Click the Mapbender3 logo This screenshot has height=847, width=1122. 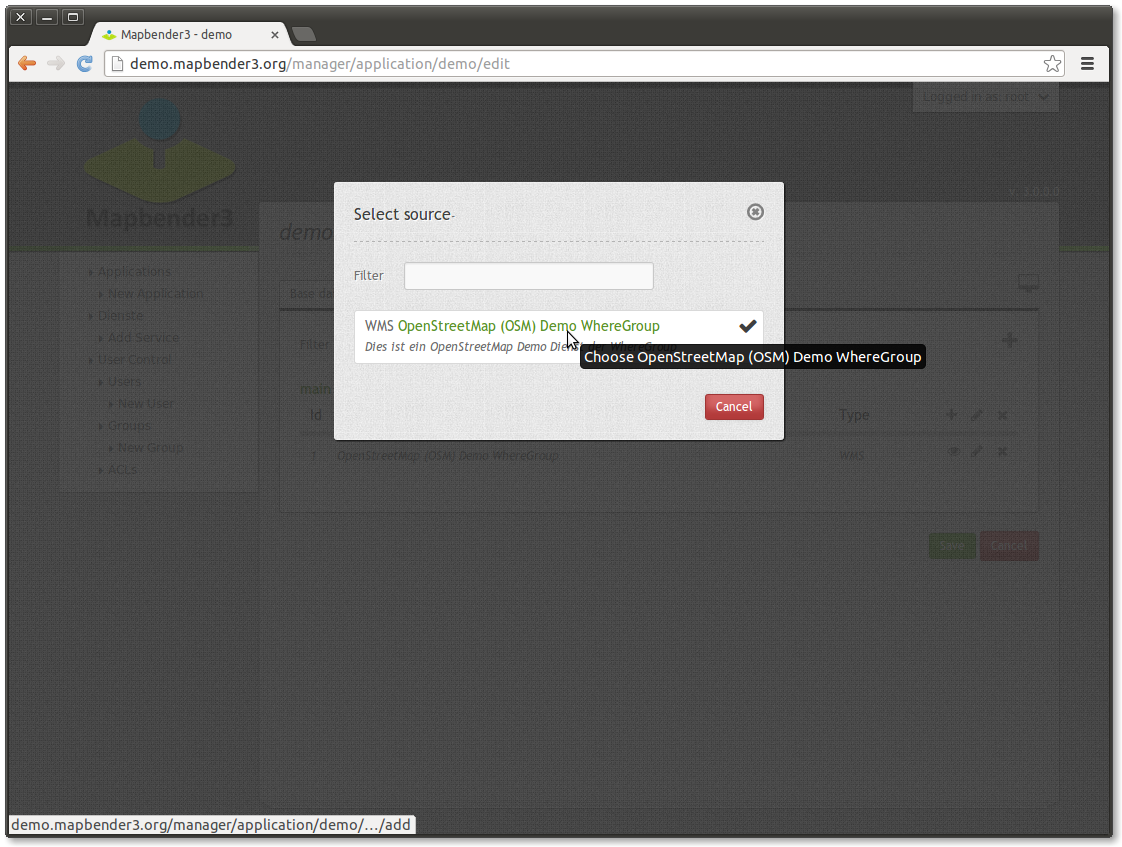160,165
